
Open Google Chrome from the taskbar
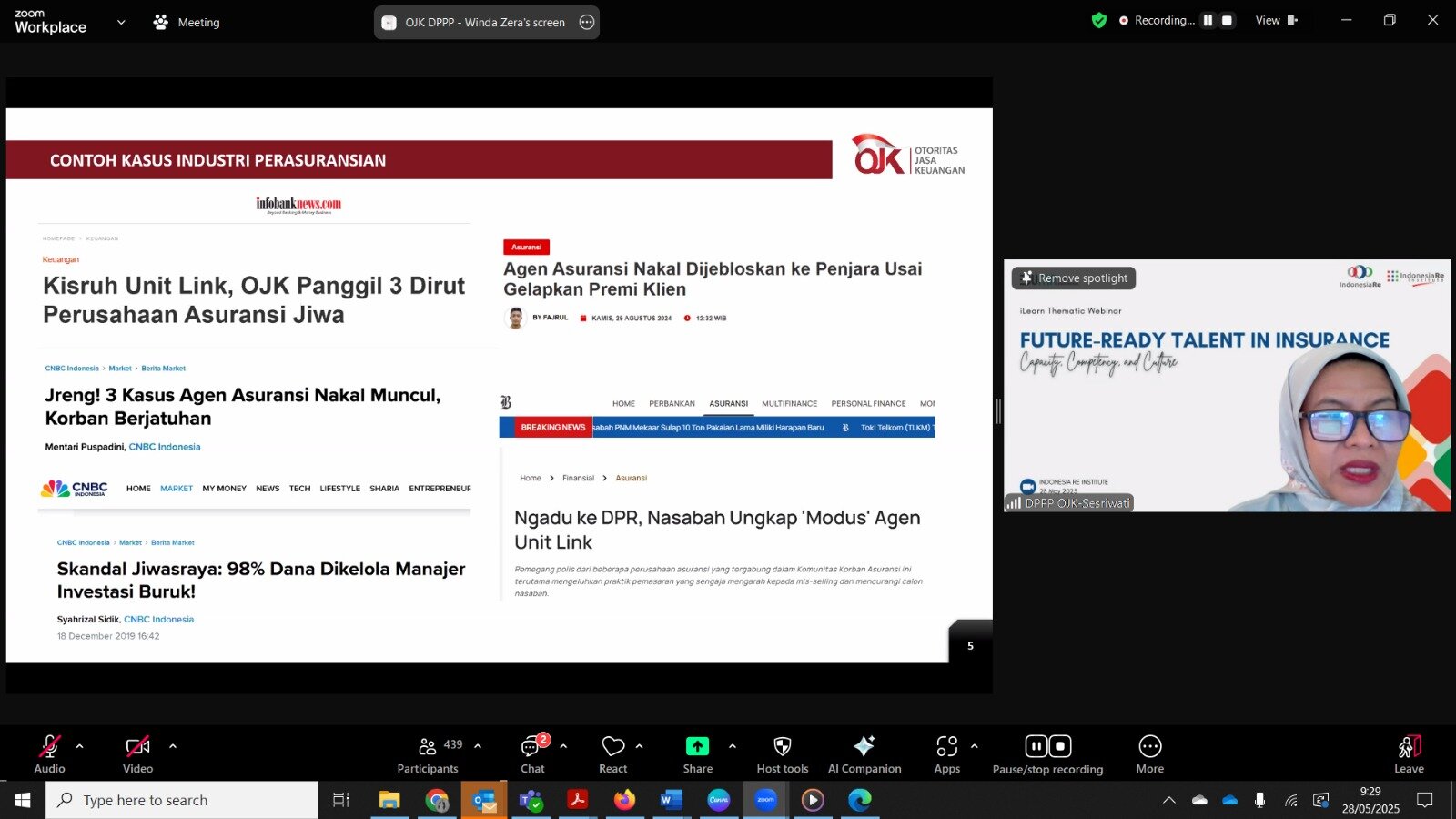point(437,800)
